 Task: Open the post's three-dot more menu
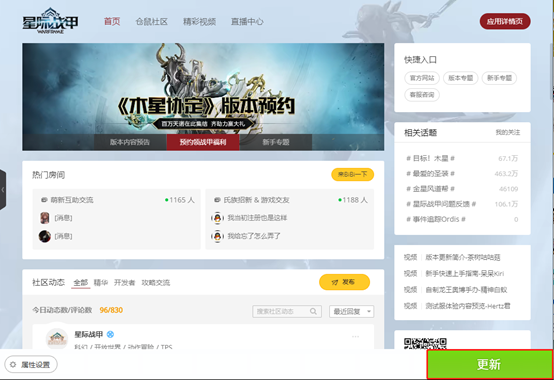click(355, 337)
